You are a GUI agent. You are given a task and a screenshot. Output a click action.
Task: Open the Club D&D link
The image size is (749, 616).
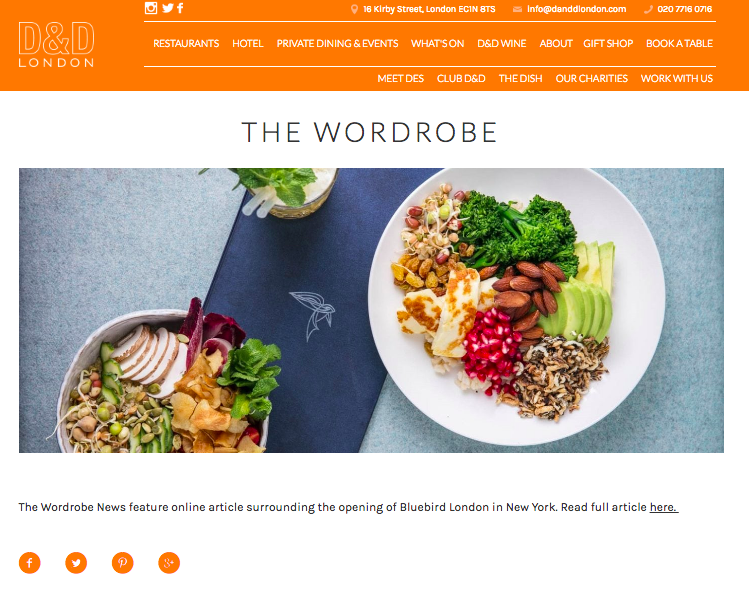461,78
